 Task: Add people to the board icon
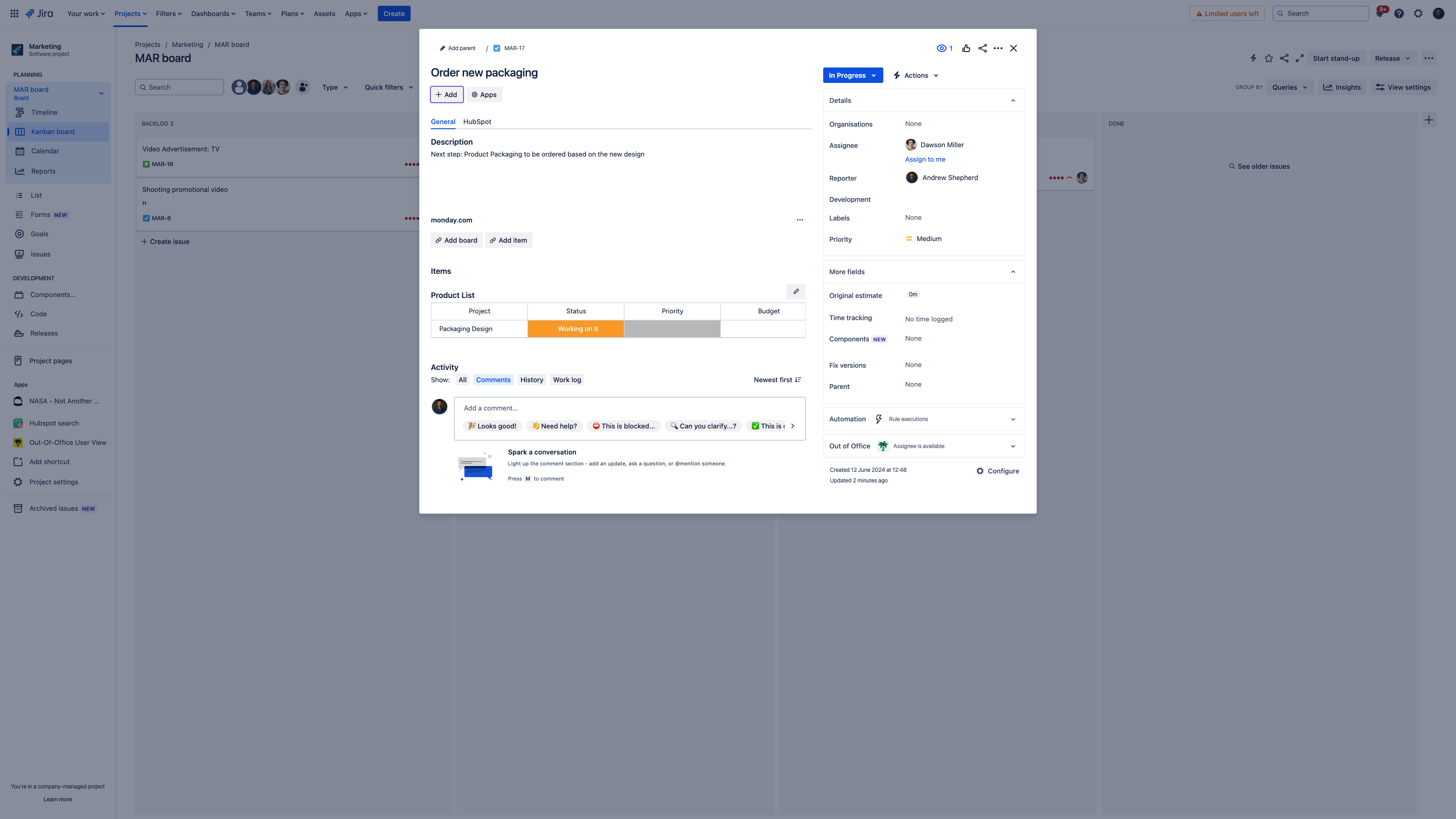tap(303, 87)
